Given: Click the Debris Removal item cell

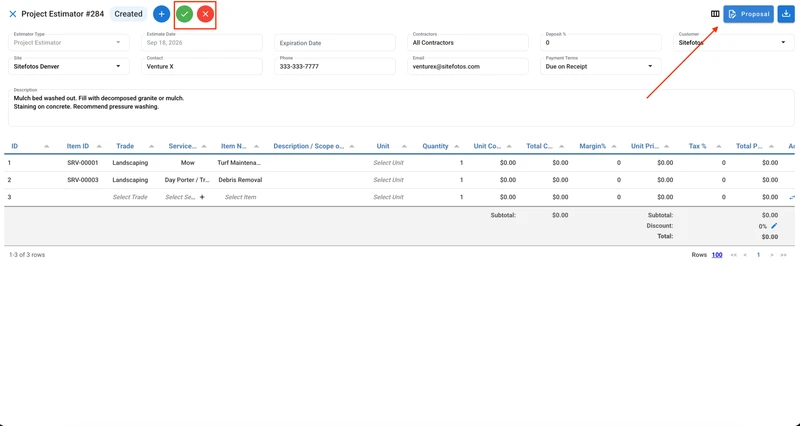Looking at the screenshot, I should [x=240, y=180].
